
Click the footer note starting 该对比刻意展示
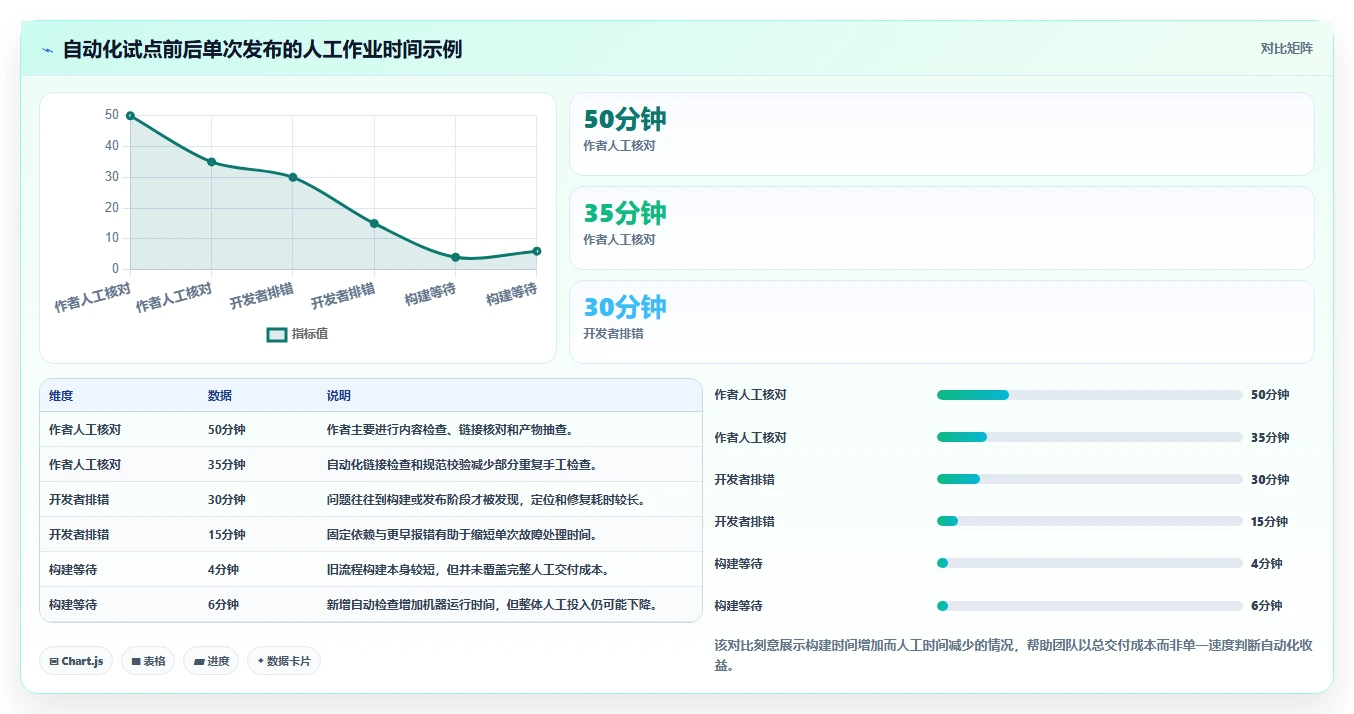coord(1013,655)
